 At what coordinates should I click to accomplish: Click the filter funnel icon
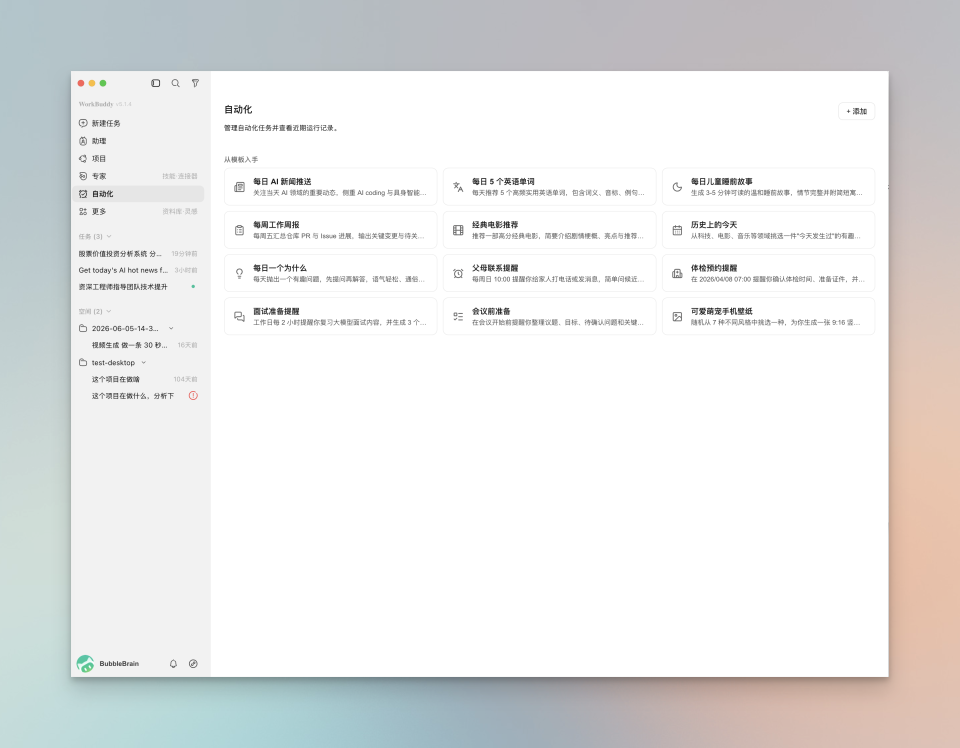coord(195,83)
